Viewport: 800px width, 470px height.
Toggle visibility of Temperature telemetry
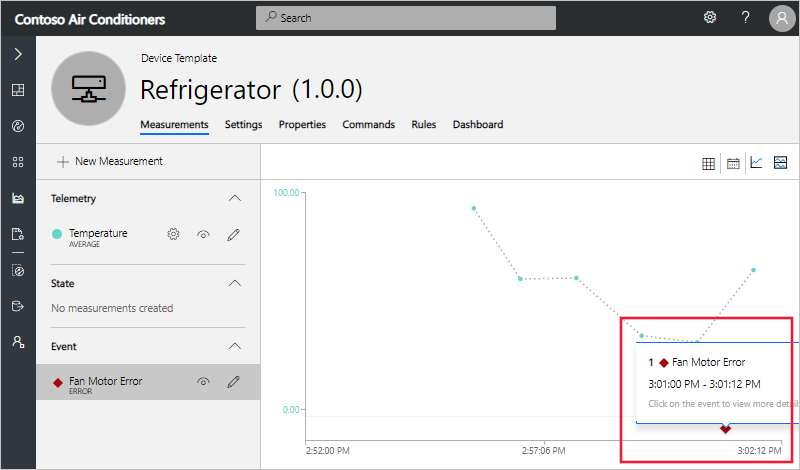203,234
